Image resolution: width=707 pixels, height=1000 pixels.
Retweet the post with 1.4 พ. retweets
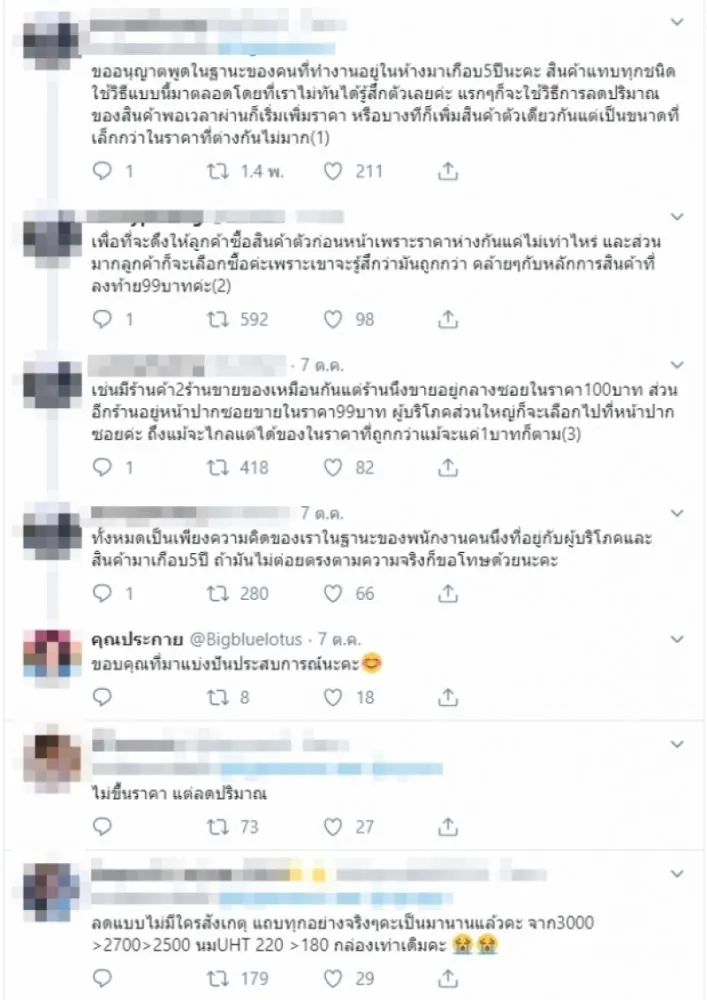[x=217, y=171]
